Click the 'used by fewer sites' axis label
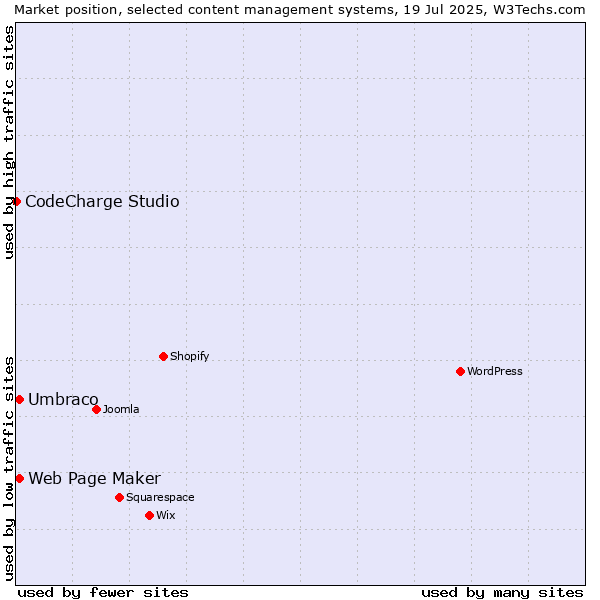This screenshot has width=600, height=600. tap(103, 593)
